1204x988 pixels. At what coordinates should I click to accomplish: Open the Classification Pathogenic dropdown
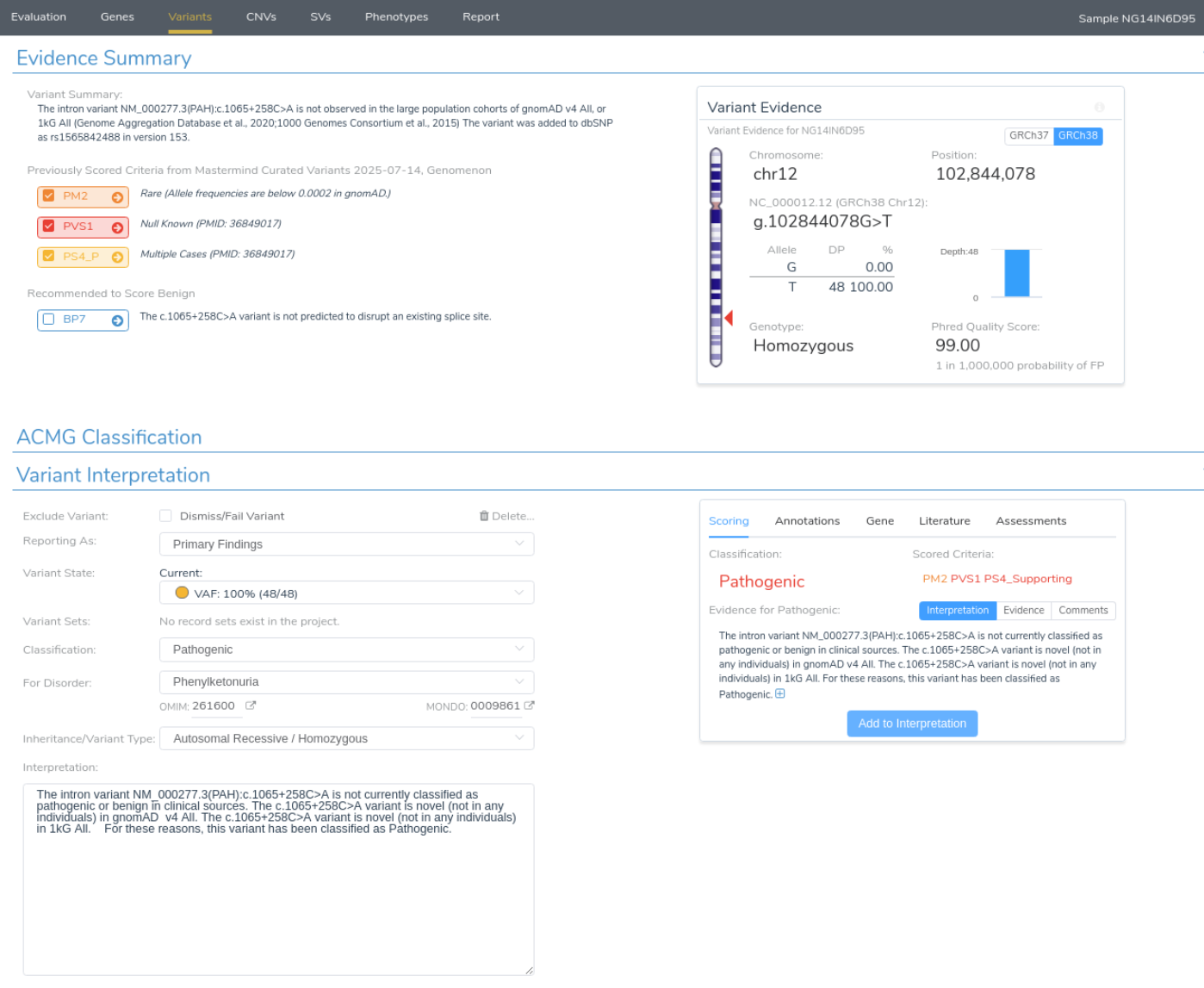tap(346, 649)
